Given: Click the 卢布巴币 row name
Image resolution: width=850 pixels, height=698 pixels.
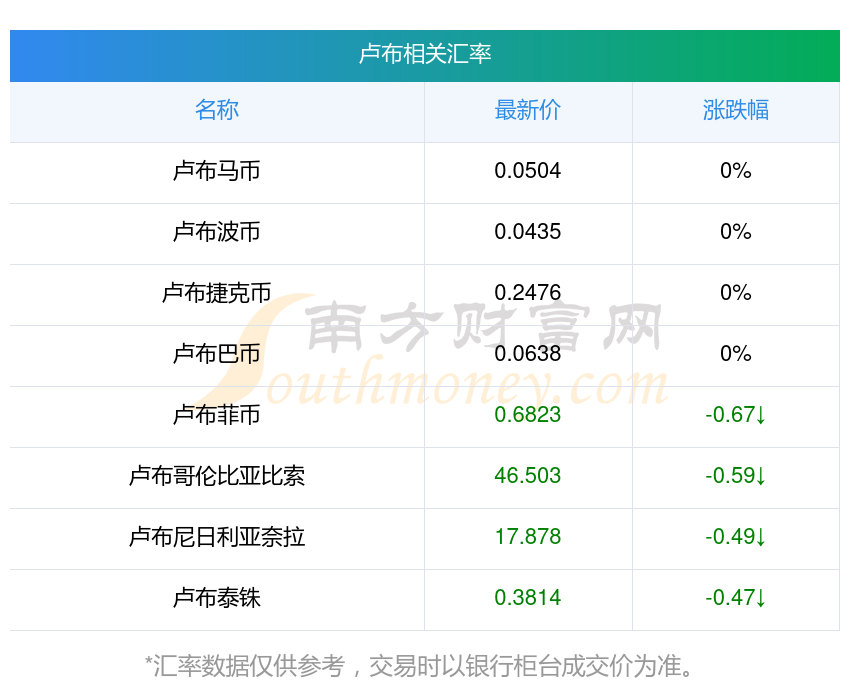Looking at the screenshot, I should tap(217, 354).
